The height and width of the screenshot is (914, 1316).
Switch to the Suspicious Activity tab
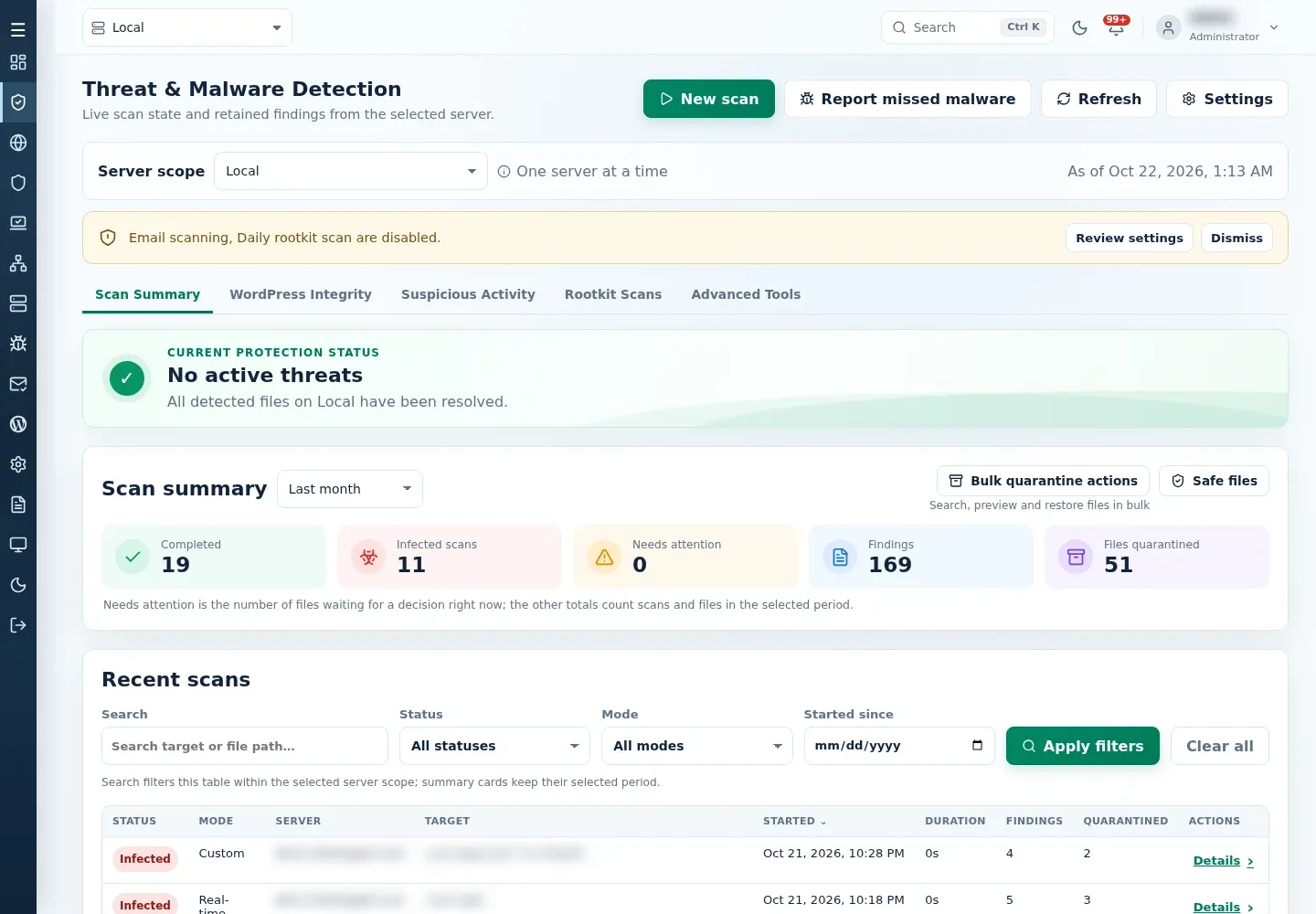point(468,294)
